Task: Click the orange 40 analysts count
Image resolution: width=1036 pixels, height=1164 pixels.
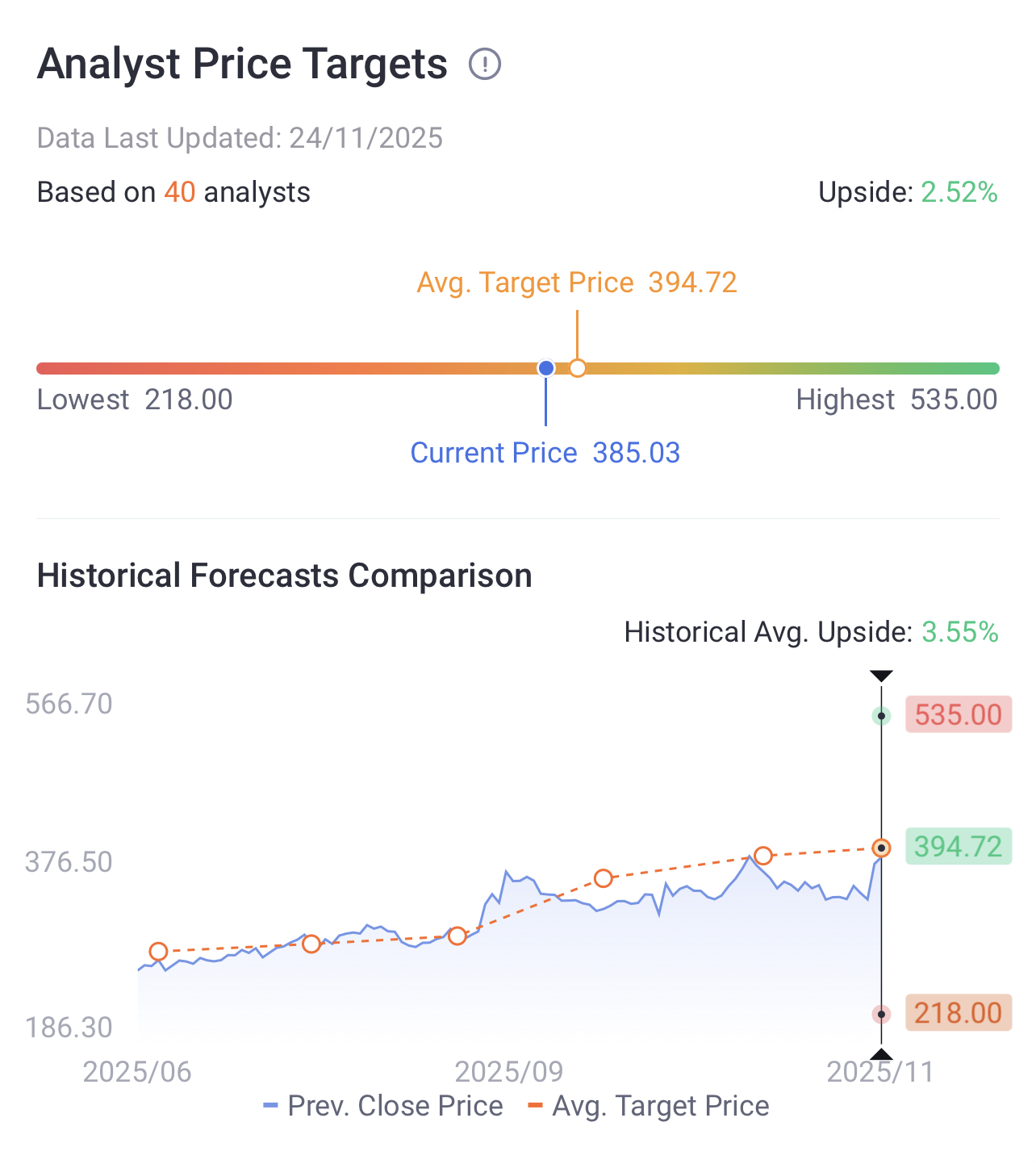Action: (179, 193)
